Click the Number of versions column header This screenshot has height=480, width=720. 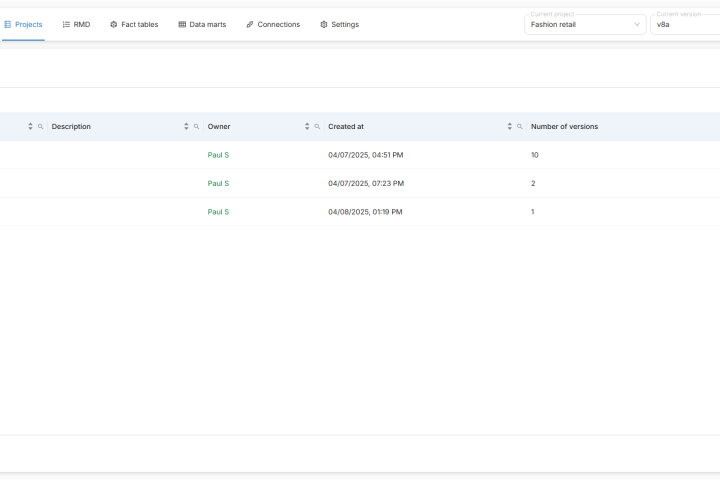pos(564,127)
